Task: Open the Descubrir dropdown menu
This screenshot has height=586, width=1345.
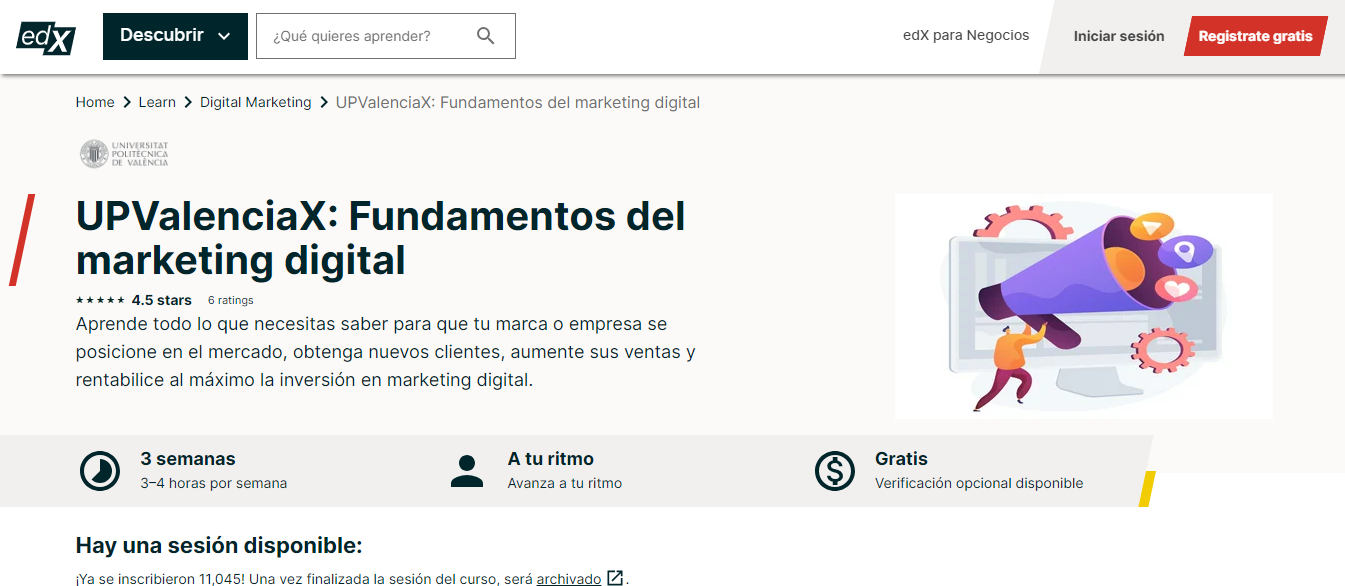Action: pyautogui.click(x=175, y=36)
